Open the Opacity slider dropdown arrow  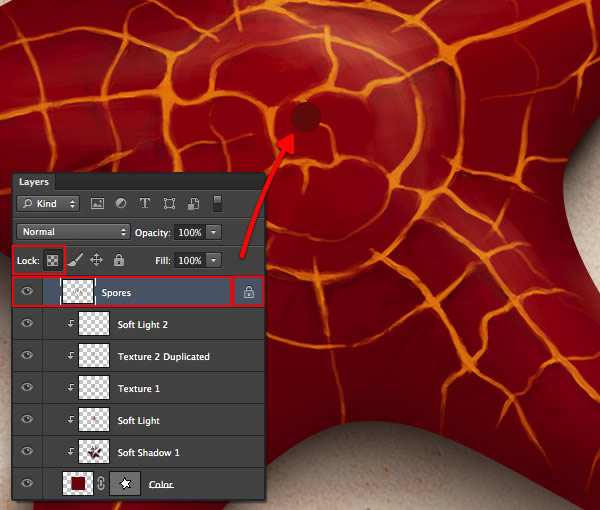(x=214, y=232)
